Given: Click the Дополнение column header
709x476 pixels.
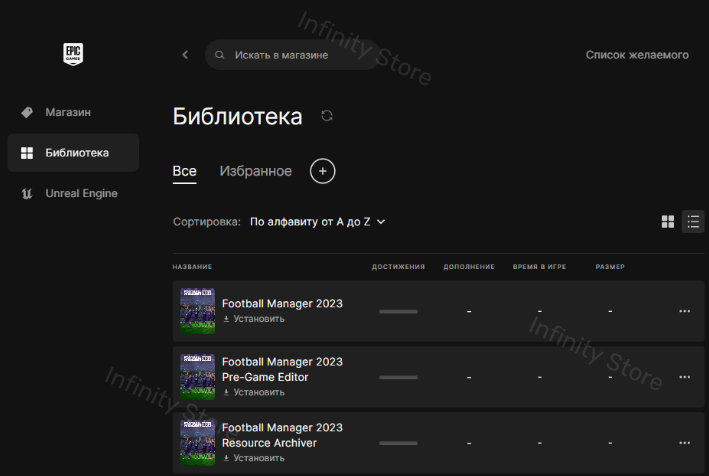Looking at the screenshot, I should [469, 267].
